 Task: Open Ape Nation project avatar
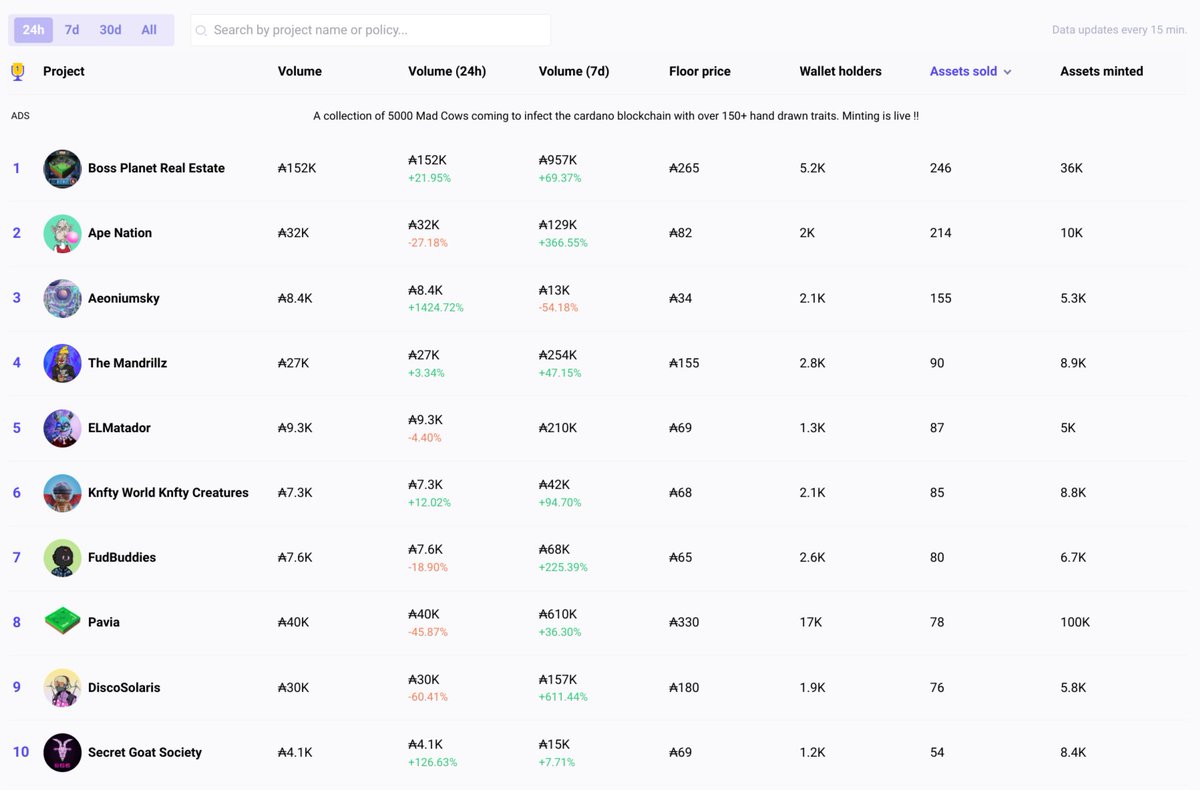62,233
